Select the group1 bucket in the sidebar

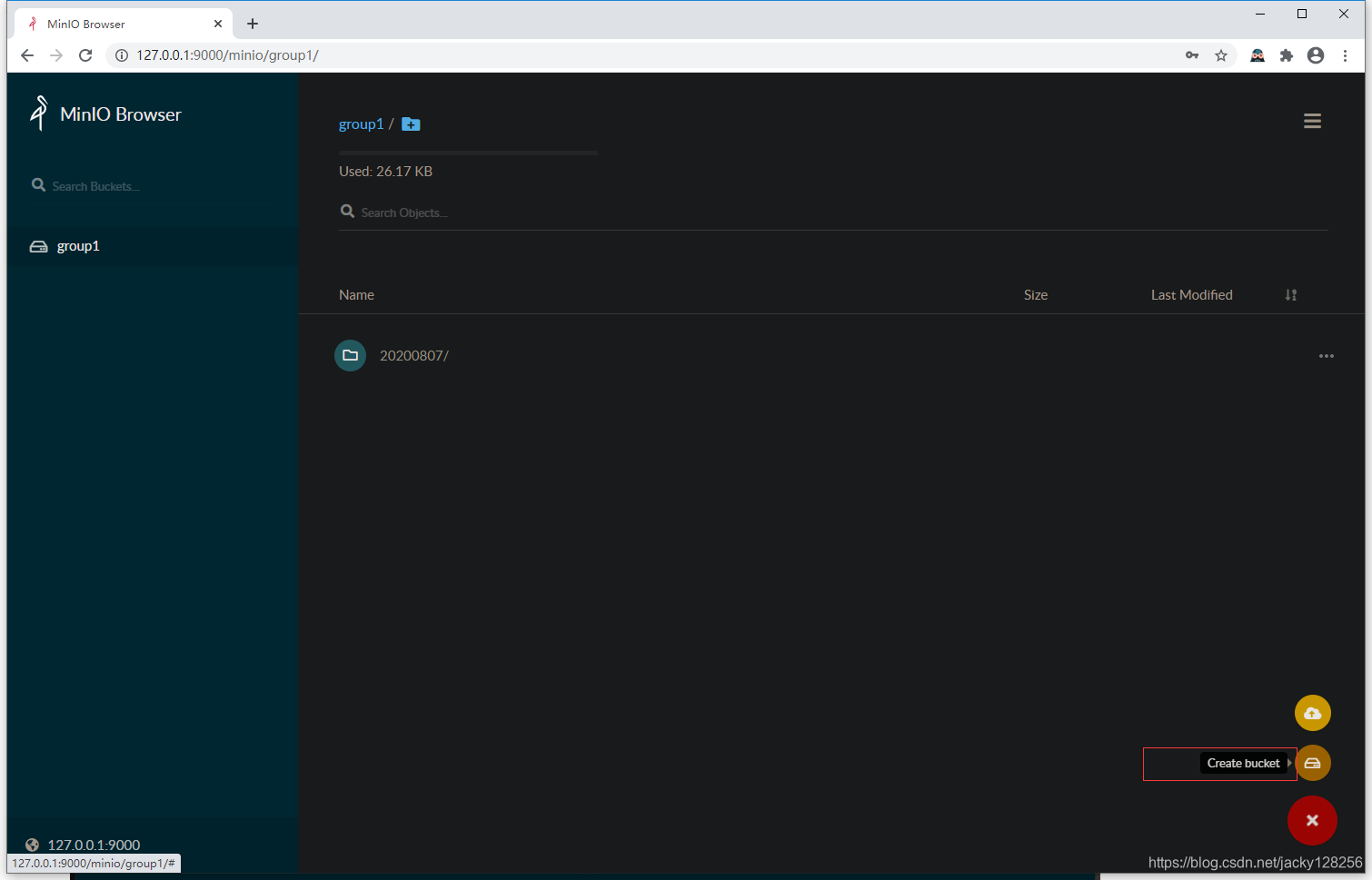[x=153, y=246]
